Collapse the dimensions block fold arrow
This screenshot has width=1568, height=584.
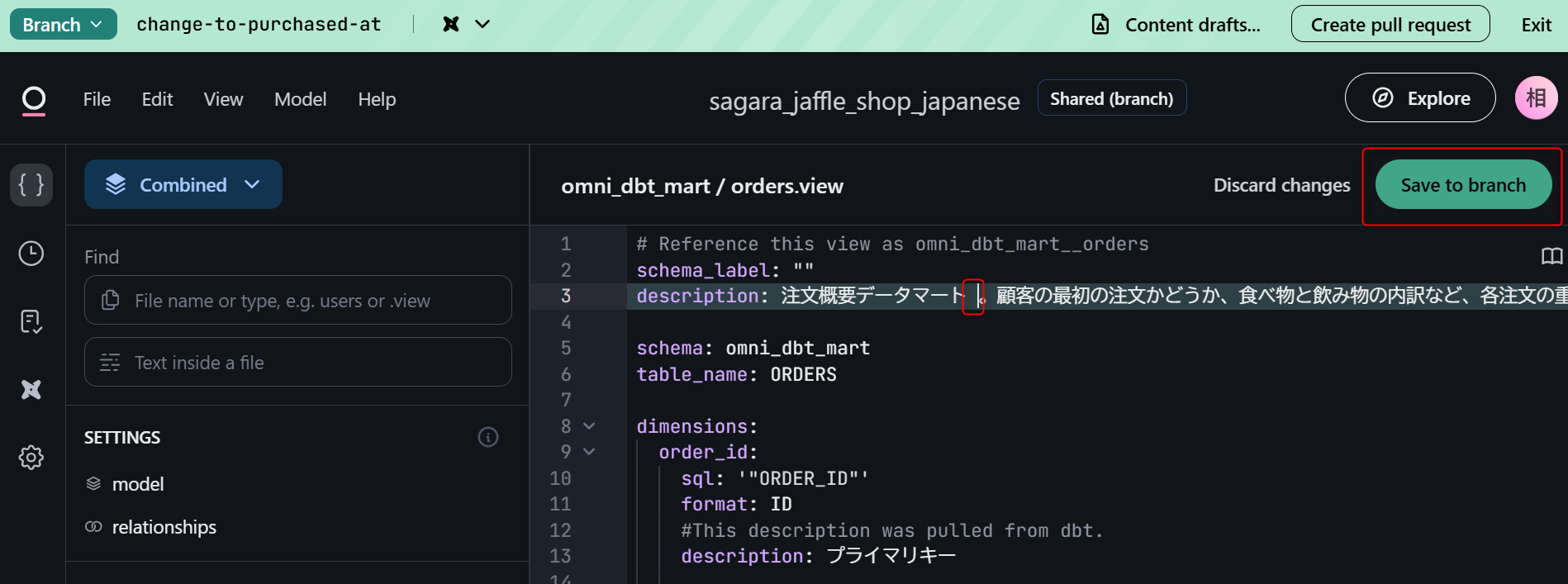(x=589, y=426)
